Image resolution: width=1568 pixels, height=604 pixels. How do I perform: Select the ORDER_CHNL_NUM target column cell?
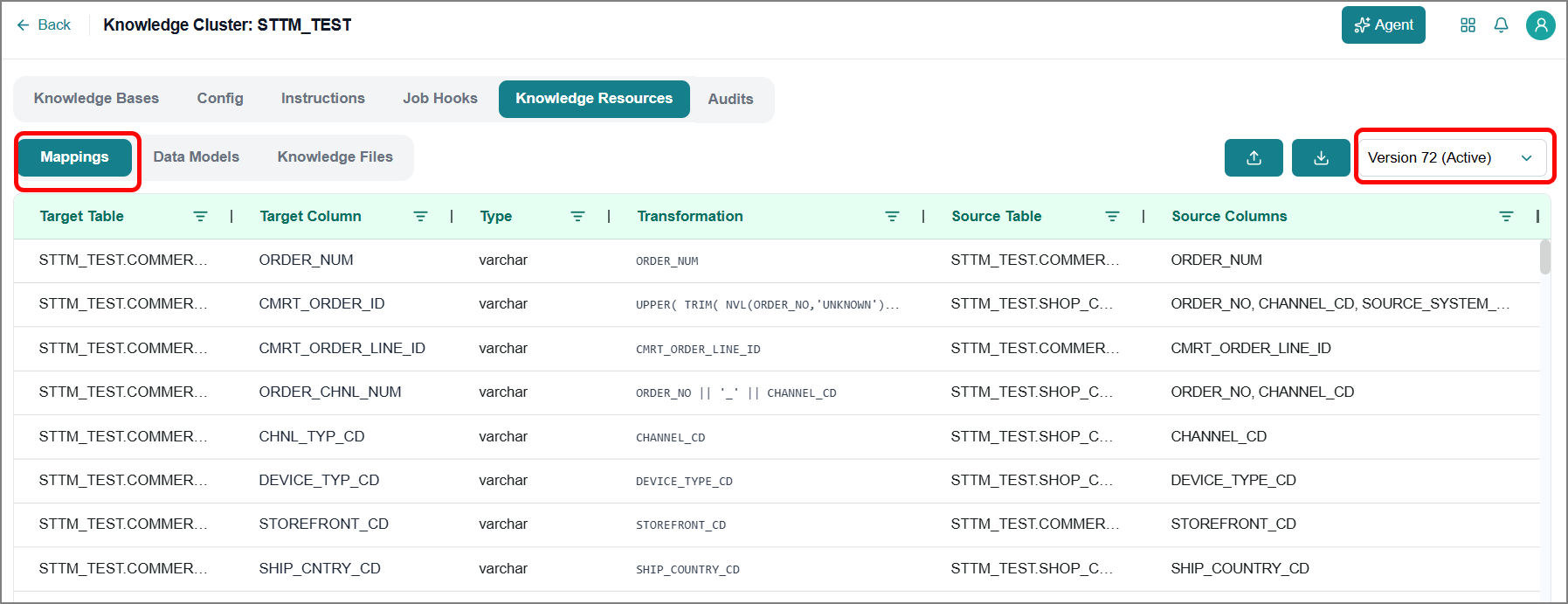(330, 392)
